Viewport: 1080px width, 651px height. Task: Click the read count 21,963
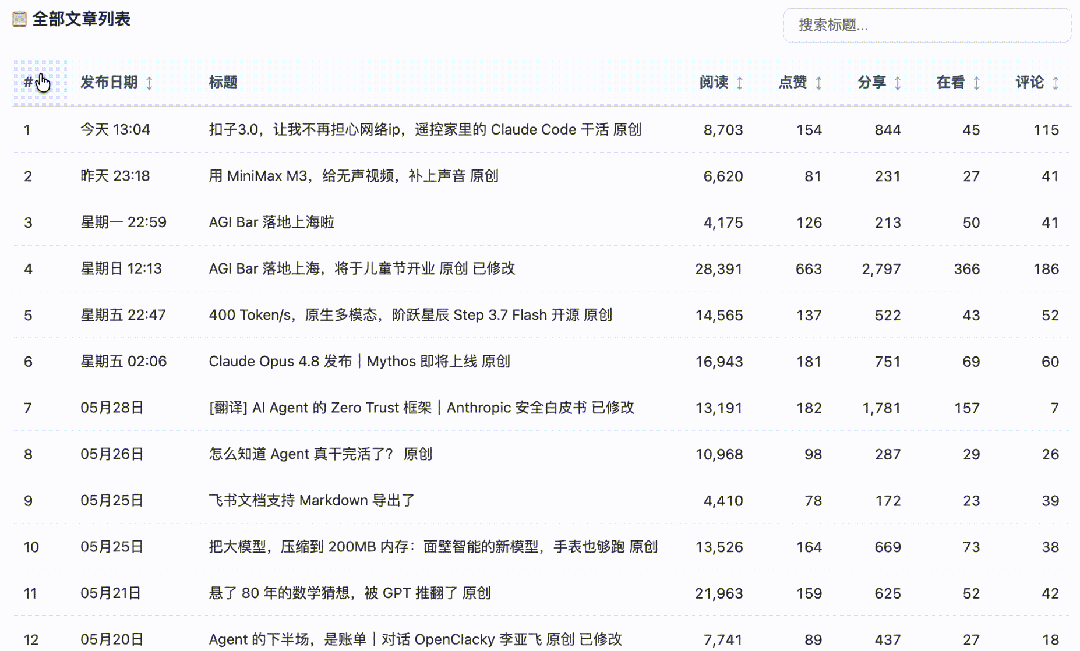(x=719, y=594)
